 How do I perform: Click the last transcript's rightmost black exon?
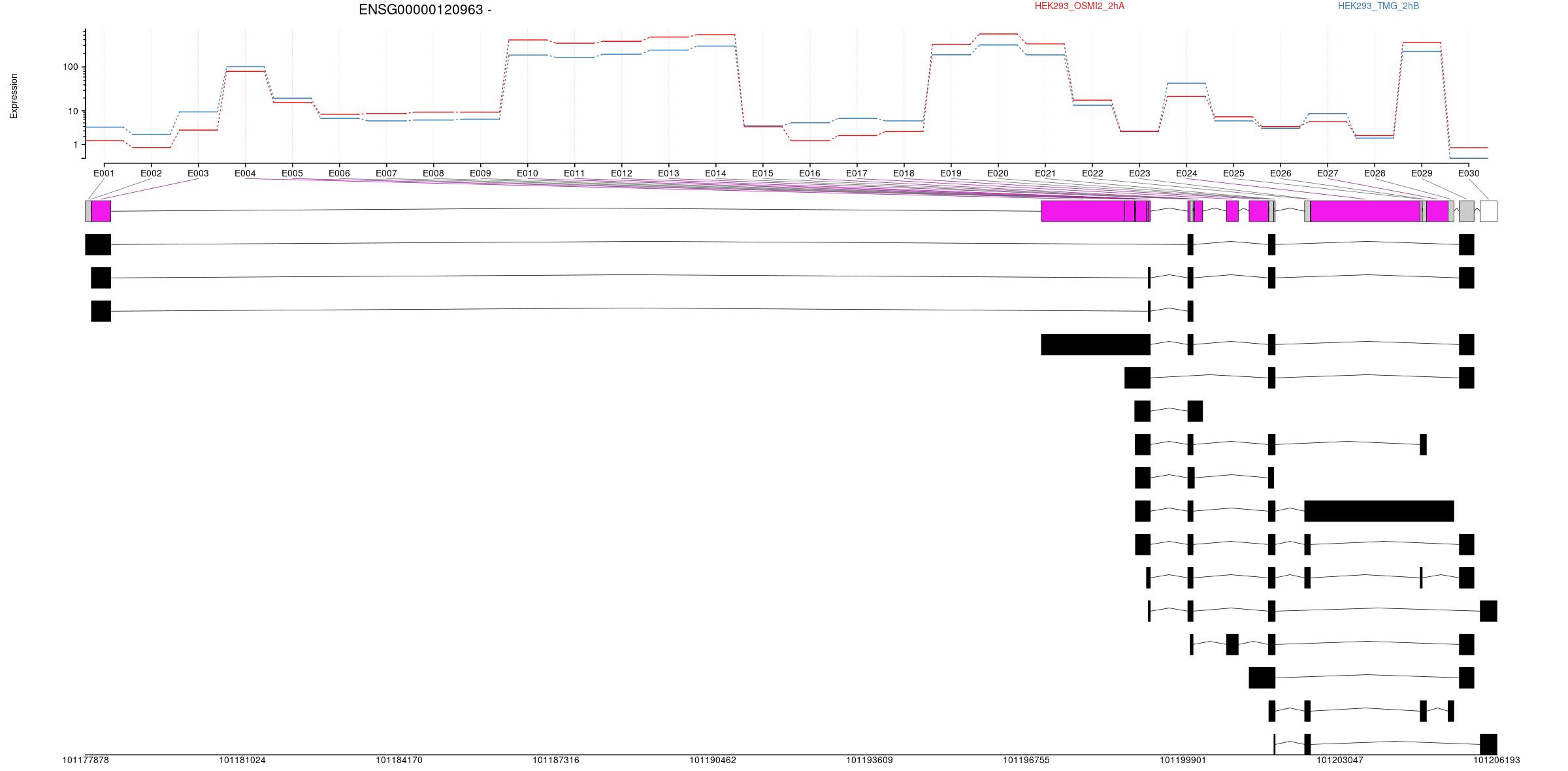pyautogui.click(x=1488, y=744)
